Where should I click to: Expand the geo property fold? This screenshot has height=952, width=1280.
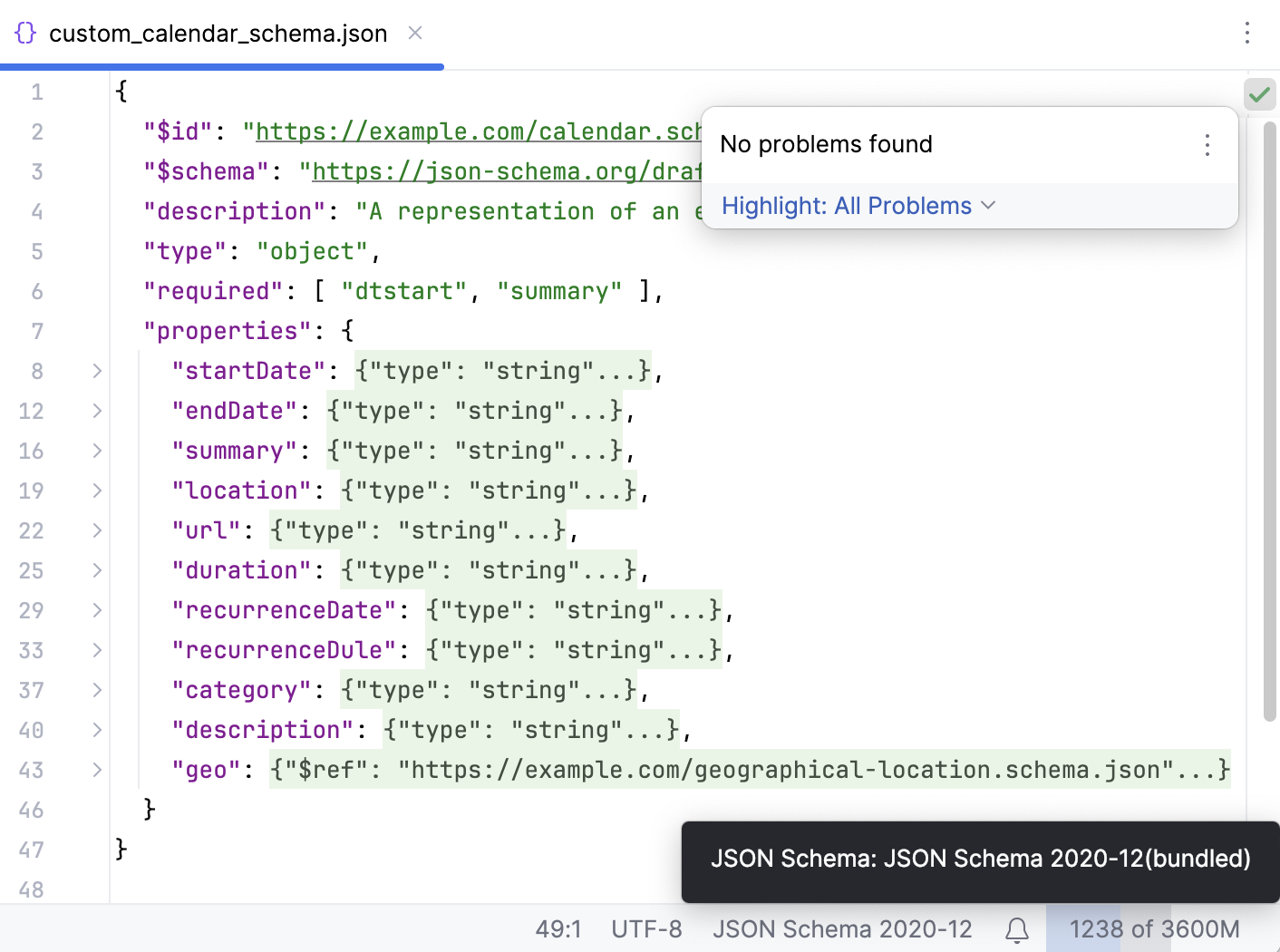tap(96, 770)
